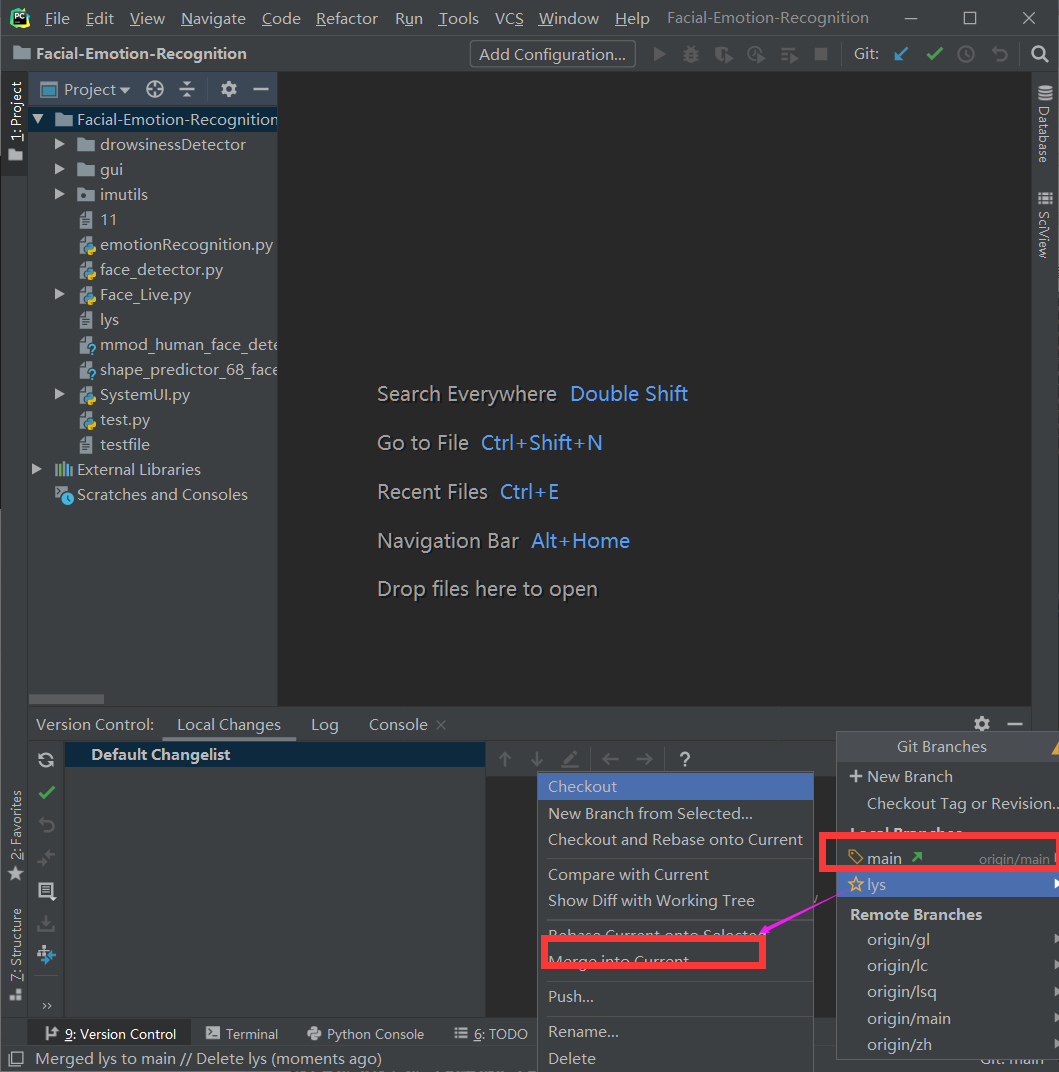Select the Project view settings gear icon

coord(228,89)
